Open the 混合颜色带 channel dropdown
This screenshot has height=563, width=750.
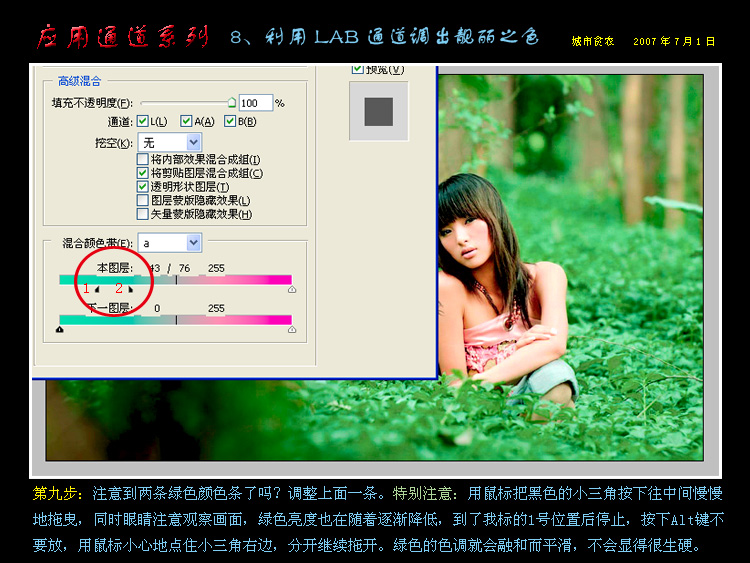[169, 243]
